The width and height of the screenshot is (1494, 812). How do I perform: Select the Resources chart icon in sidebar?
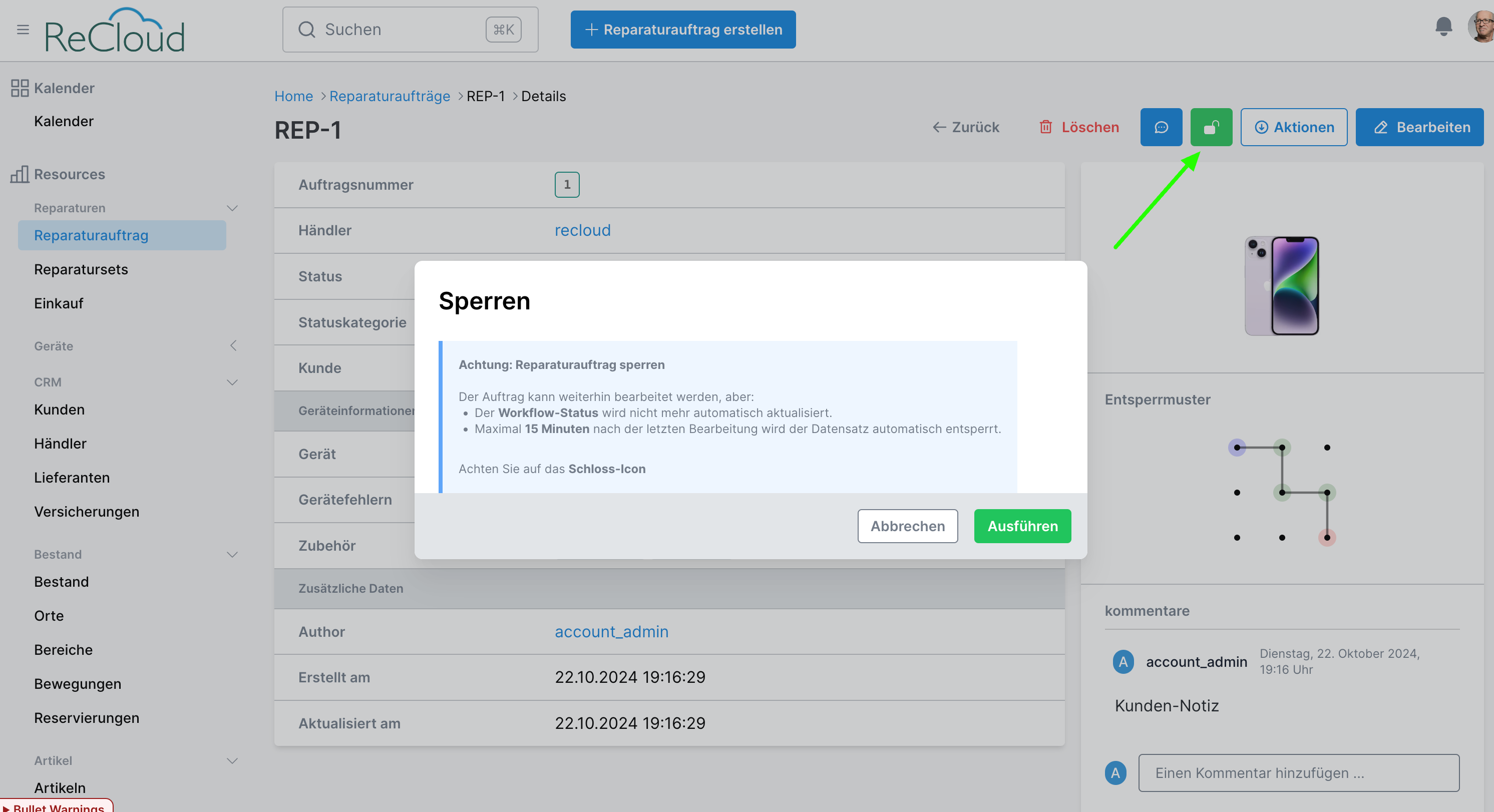(19, 174)
